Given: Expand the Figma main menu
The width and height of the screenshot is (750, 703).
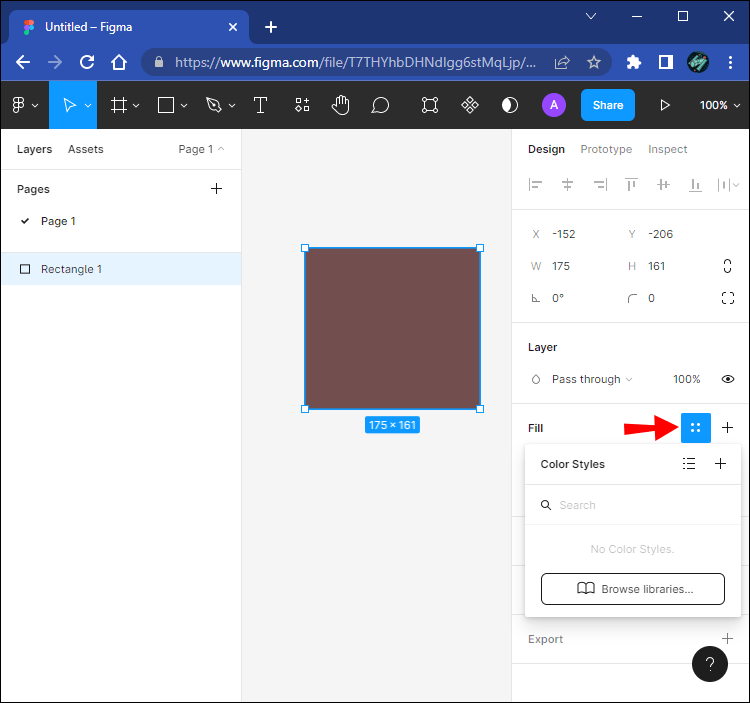Looking at the screenshot, I should [x=25, y=105].
